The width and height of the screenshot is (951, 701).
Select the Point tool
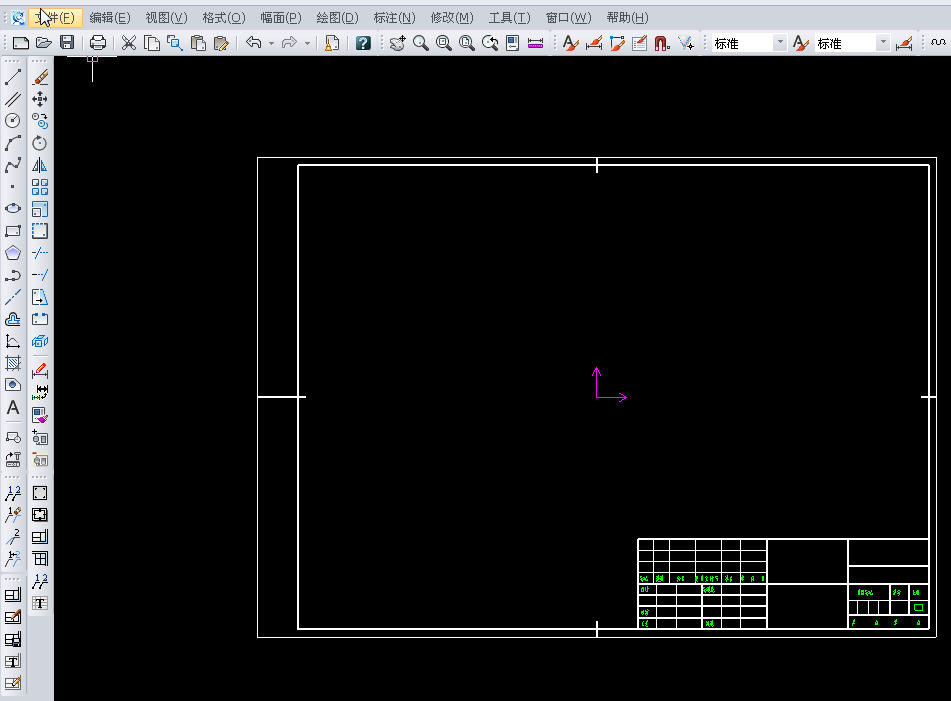[x=13, y=187]
